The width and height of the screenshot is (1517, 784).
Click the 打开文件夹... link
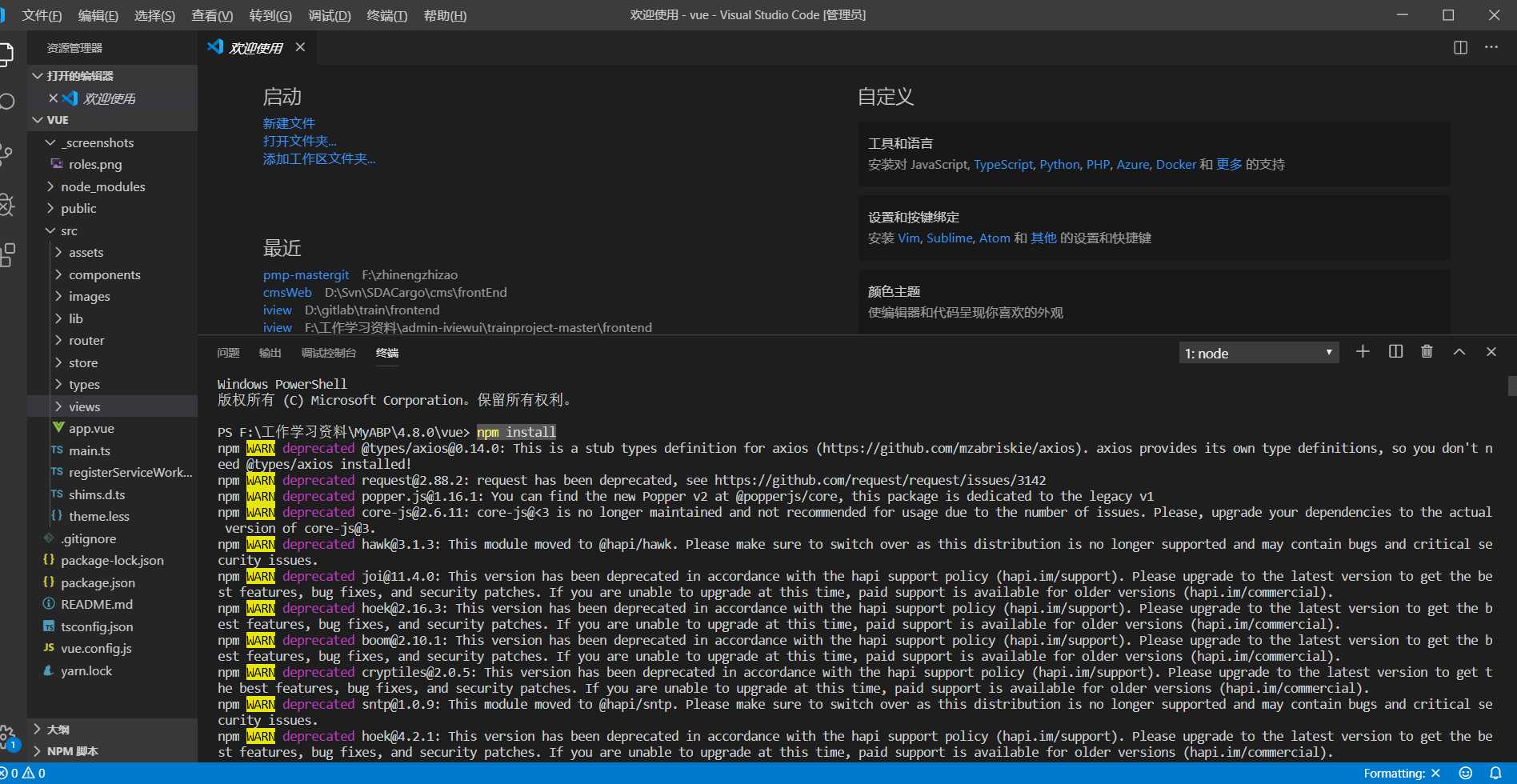(x=300, y=141)
